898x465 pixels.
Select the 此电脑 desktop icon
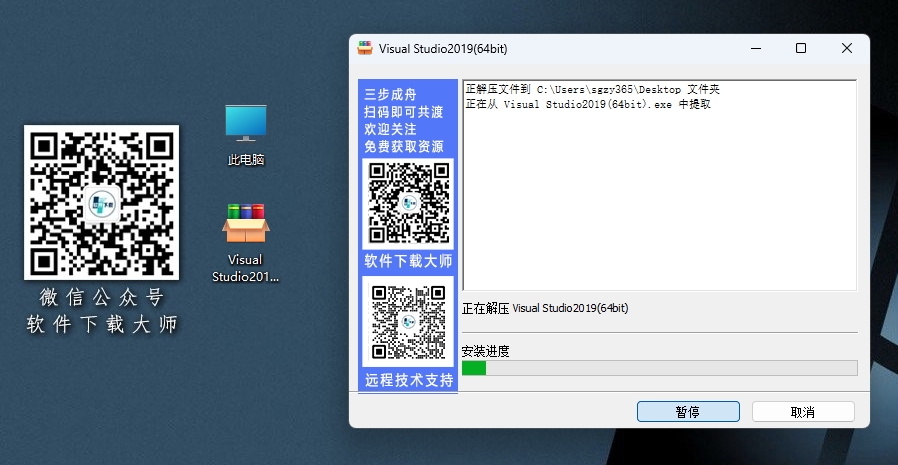(246, 135)
